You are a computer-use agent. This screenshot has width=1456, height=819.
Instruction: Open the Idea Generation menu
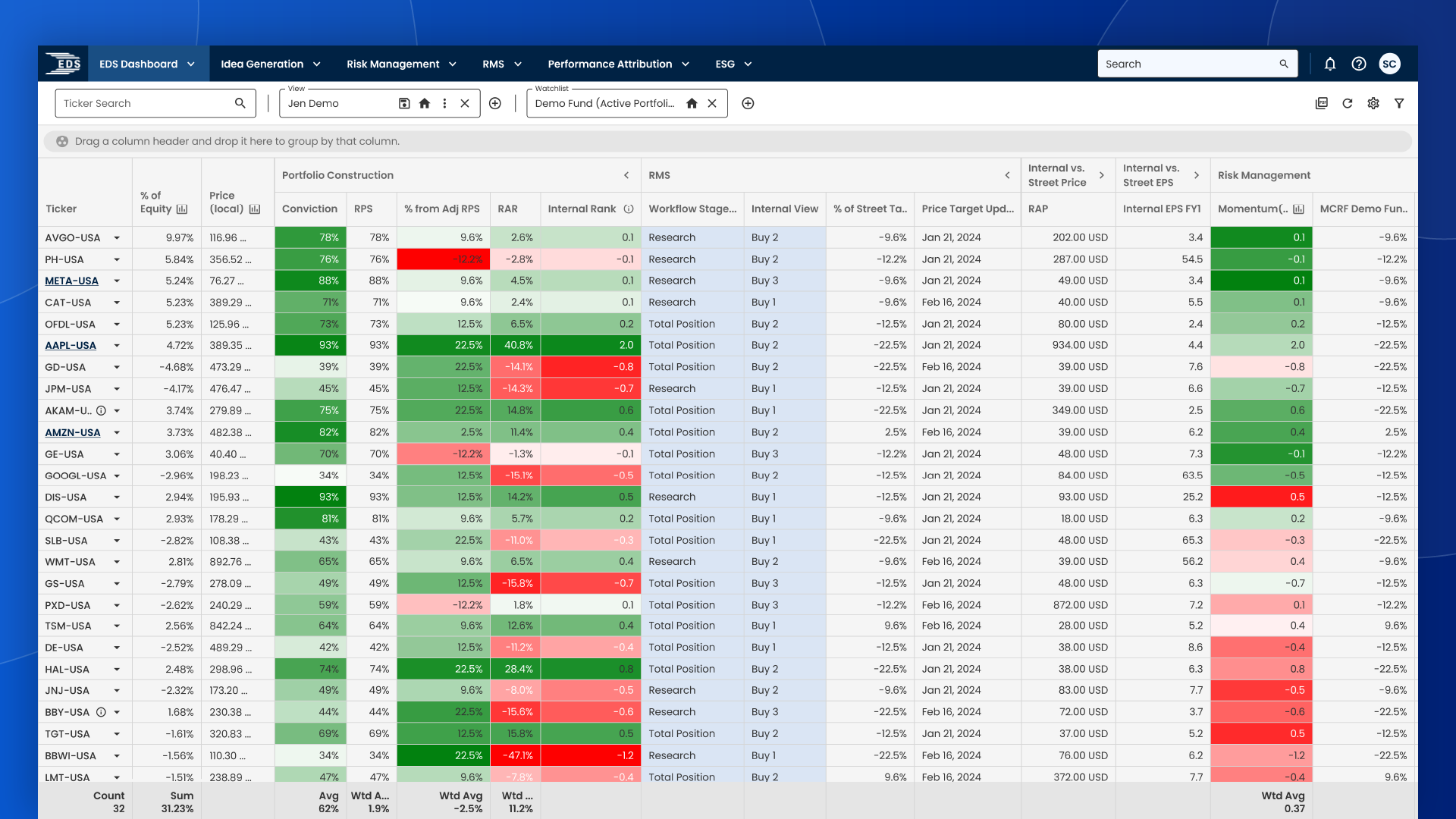point(271,64)
